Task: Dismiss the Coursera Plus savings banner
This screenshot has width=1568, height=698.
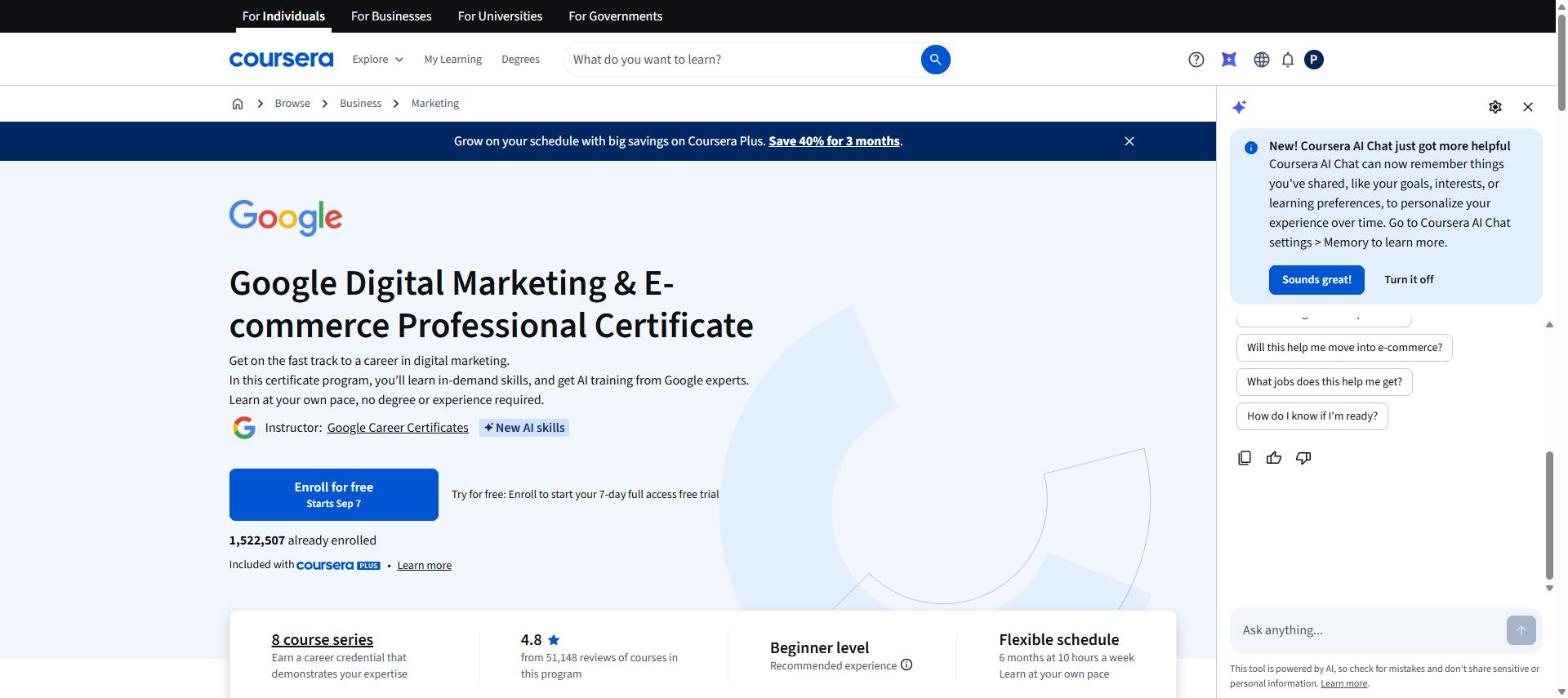Action: coord(1129,141)
